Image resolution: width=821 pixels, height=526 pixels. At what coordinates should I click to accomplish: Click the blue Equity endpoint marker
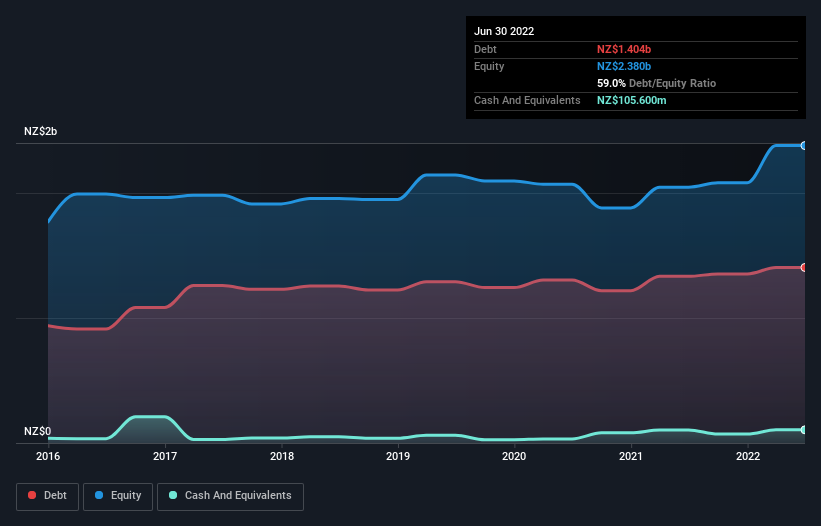[804, 146]
